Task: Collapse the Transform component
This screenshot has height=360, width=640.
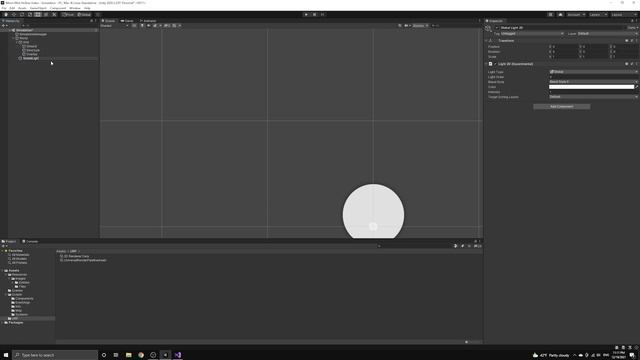Action: pyautogui.click(x=486, y=41)
